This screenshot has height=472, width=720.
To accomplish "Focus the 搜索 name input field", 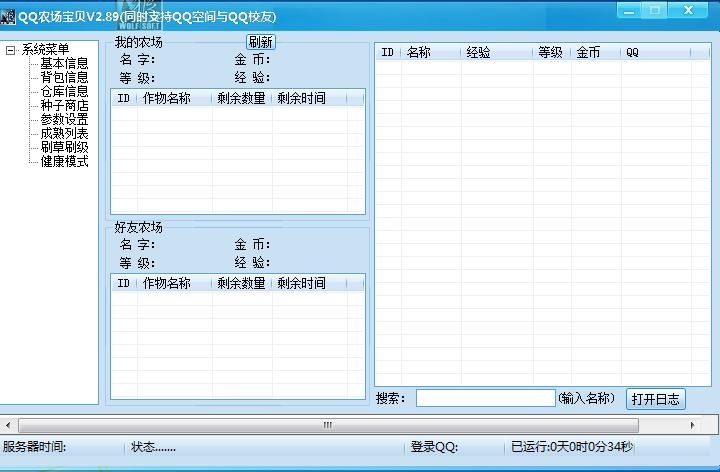I will [485, 398].
